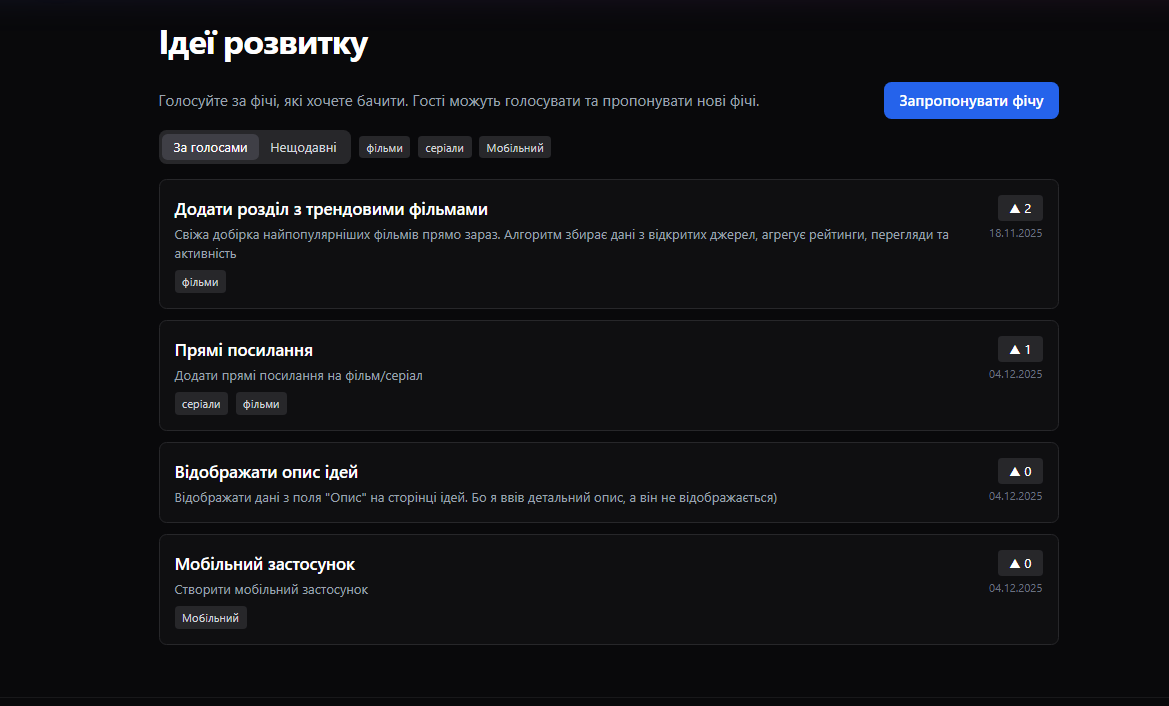Click the 18.11.2025 date label
The width and height of the screenshot is (1169, 706).
[x=1015, y=233]
